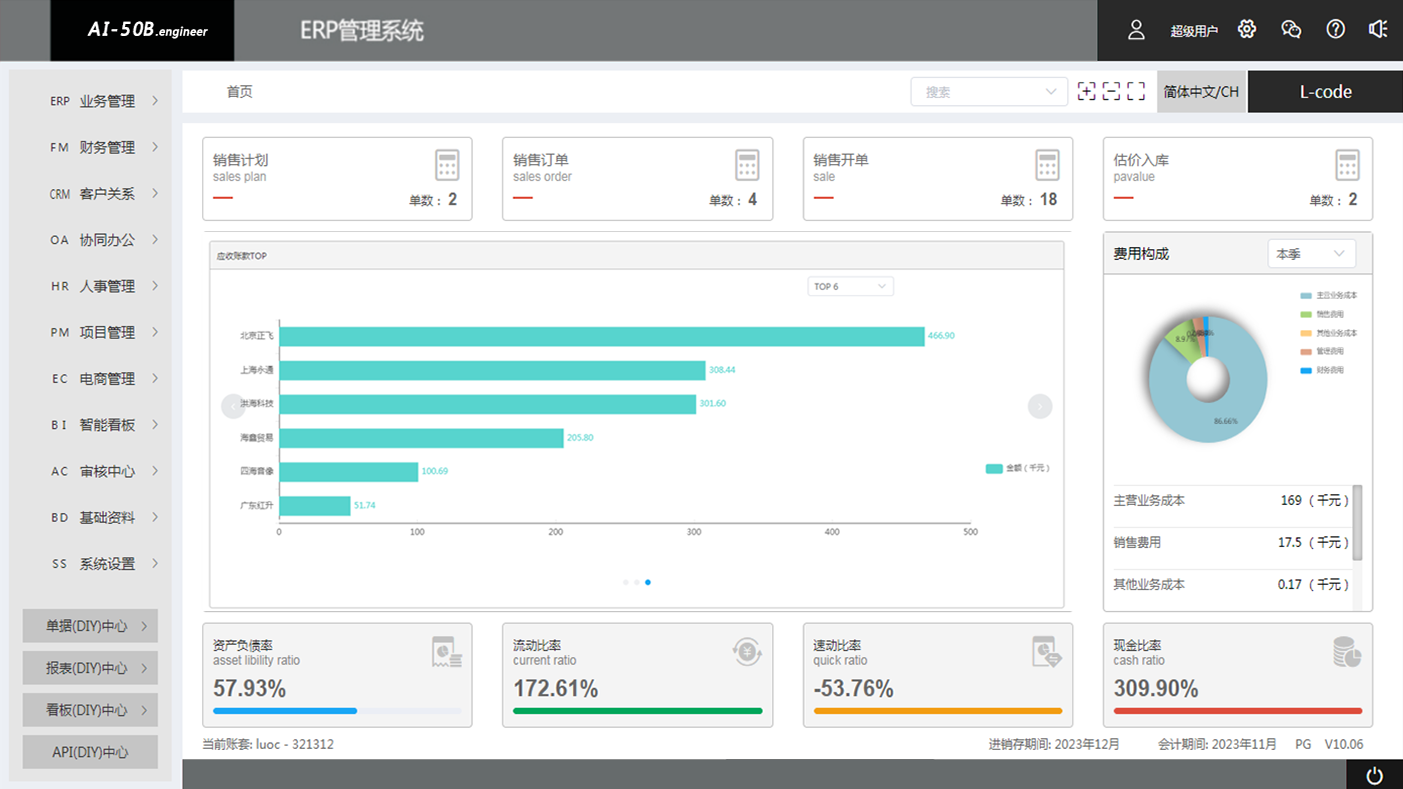Click the speaker announcement icon
The width and height of the screenshot is (1403, 789).
pyautogui.click(x=1378, y=30)
